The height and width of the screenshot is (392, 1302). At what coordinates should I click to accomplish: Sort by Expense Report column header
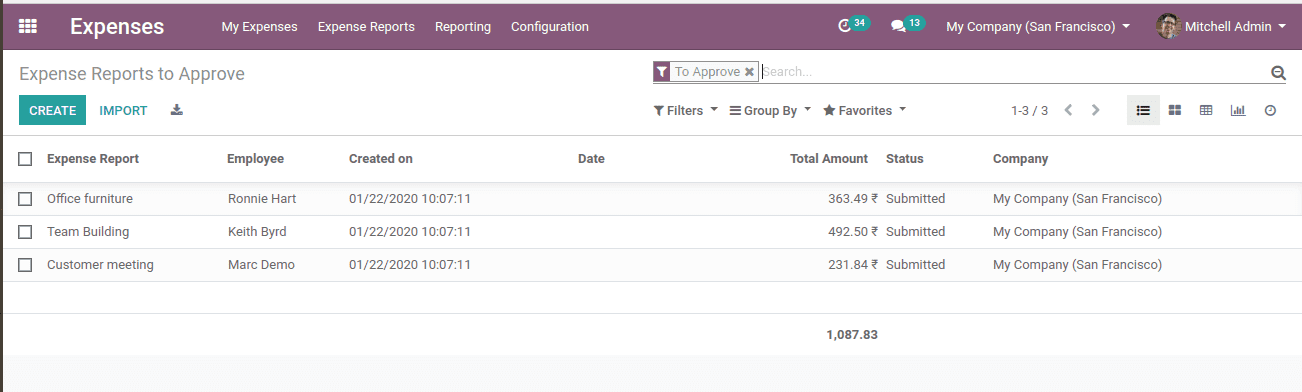(x=93, y=158)
